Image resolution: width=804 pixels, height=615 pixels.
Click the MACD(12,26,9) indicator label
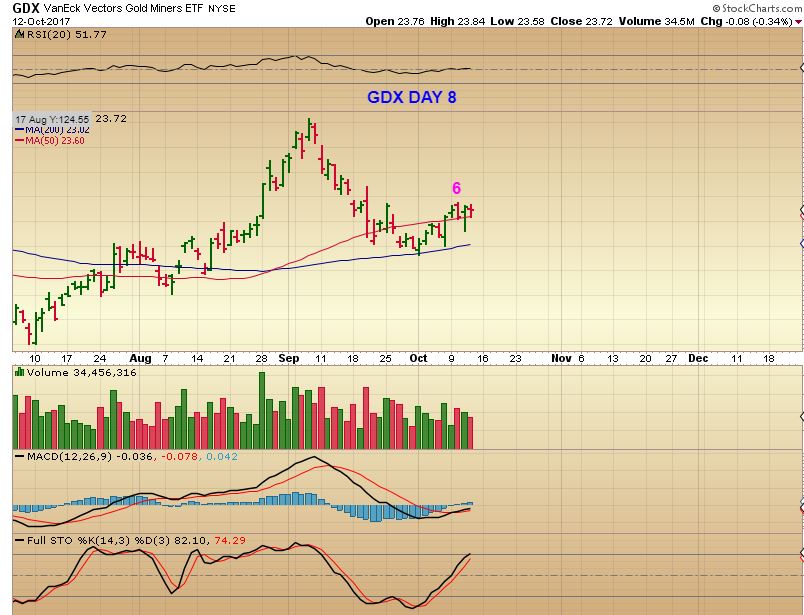click(x=69, y=457)
